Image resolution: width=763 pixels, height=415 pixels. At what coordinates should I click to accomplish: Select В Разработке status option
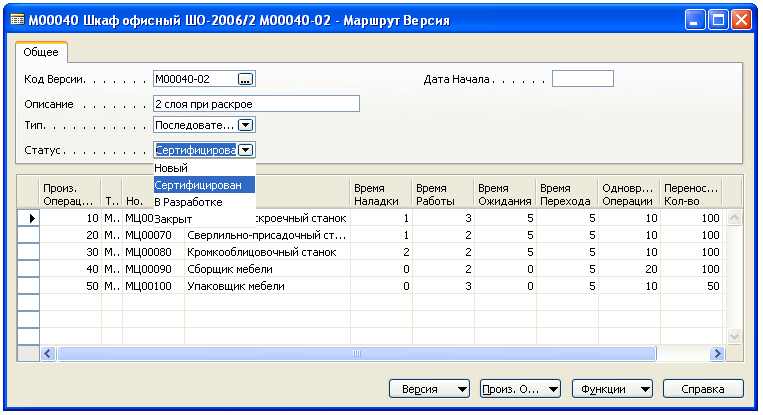coord(188,201)
